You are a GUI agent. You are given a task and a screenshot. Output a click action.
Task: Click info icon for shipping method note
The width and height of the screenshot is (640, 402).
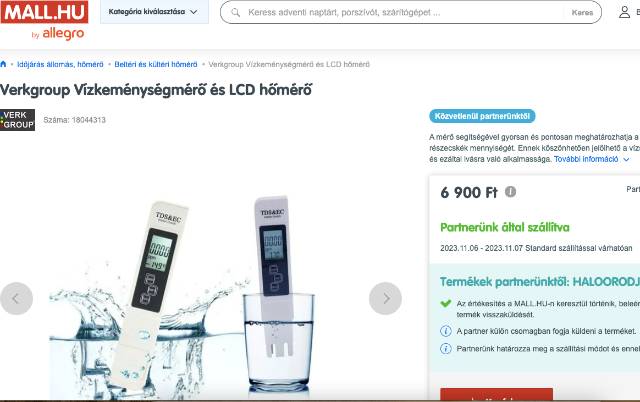coord(446,349)
